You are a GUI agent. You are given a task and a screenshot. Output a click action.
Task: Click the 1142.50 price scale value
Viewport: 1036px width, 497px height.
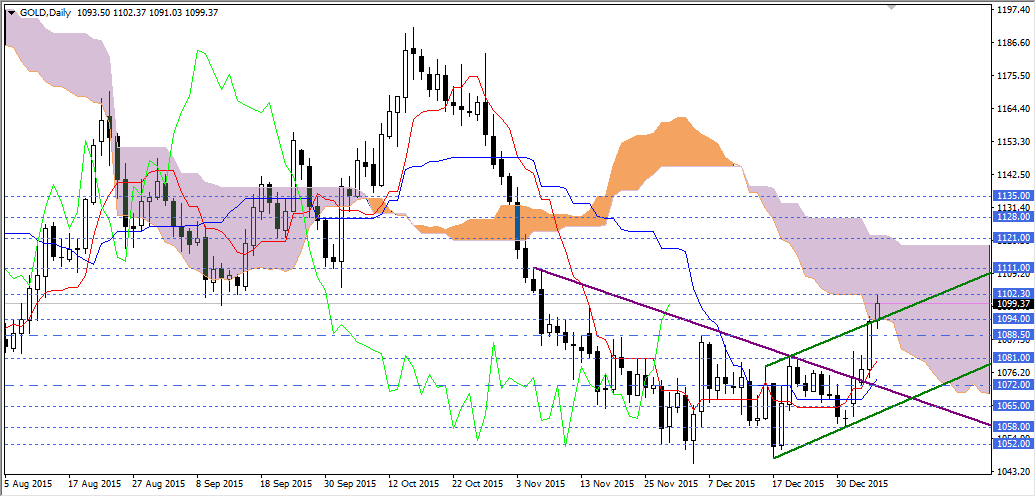click(x=1013, y=174)
